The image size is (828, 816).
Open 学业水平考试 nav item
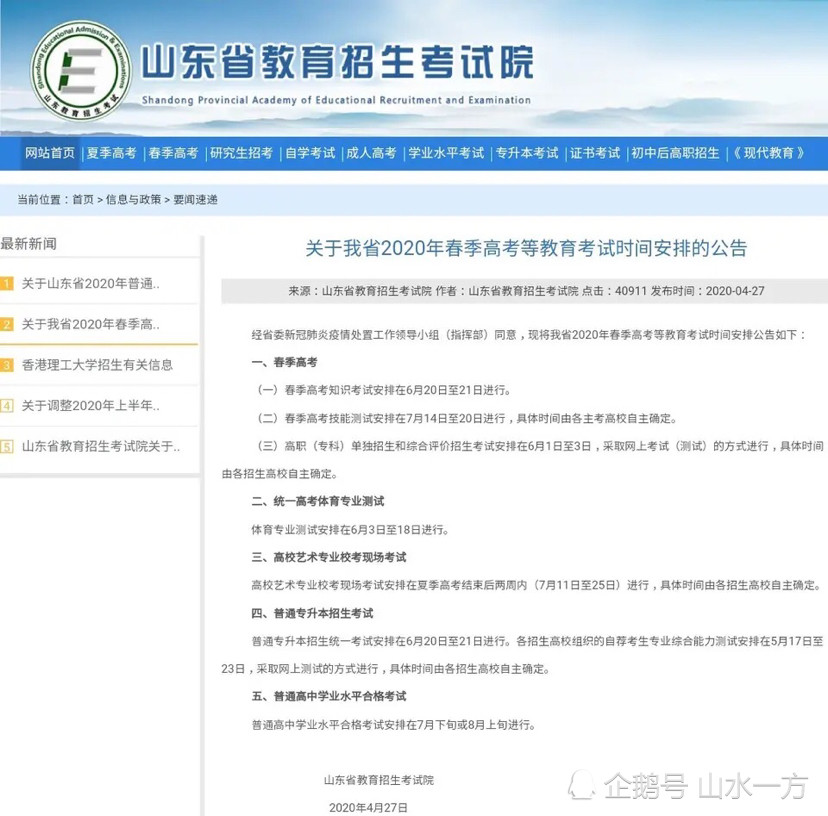pyautogui.click(x=446, y=153)
